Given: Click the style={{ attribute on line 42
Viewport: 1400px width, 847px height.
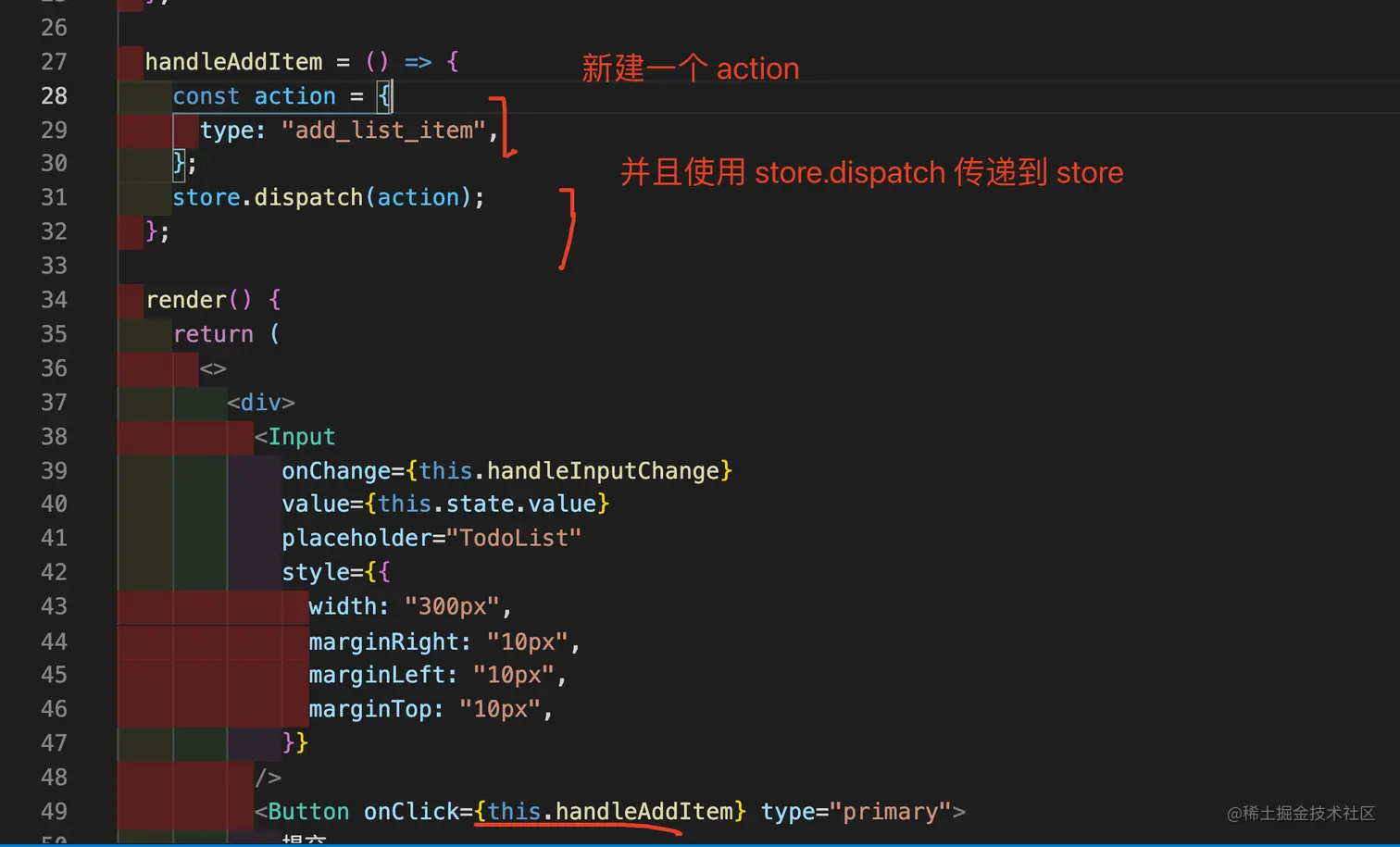Looking at the screenshot, I should [x=336, y=572].
